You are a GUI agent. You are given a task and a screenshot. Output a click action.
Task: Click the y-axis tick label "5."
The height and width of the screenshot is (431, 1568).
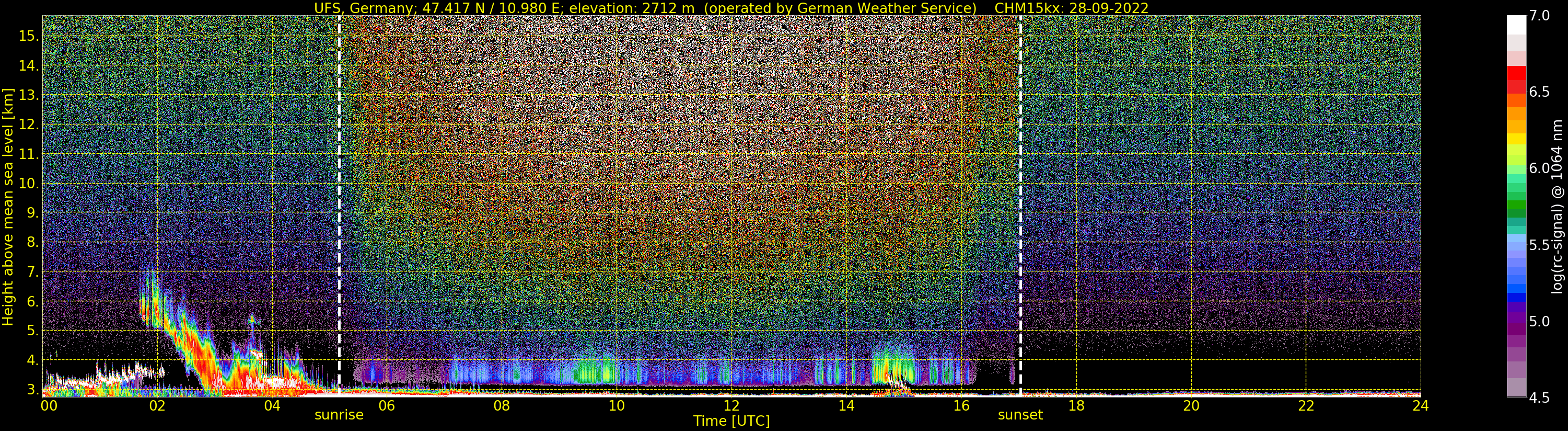[32, 331]
